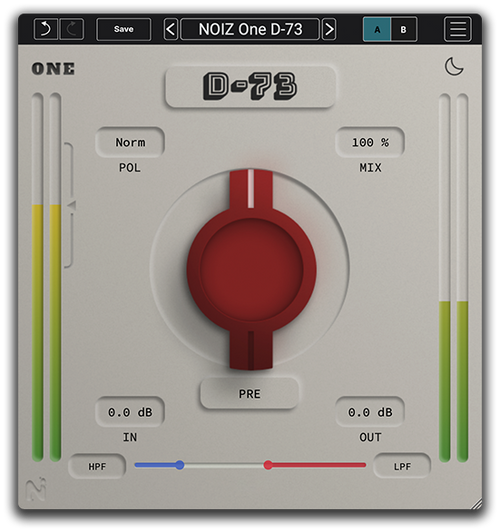The width and height of the screenshot is (500, 532).
Task: Click the input threshold arrow marker
Action: click(x=72, y=205)
